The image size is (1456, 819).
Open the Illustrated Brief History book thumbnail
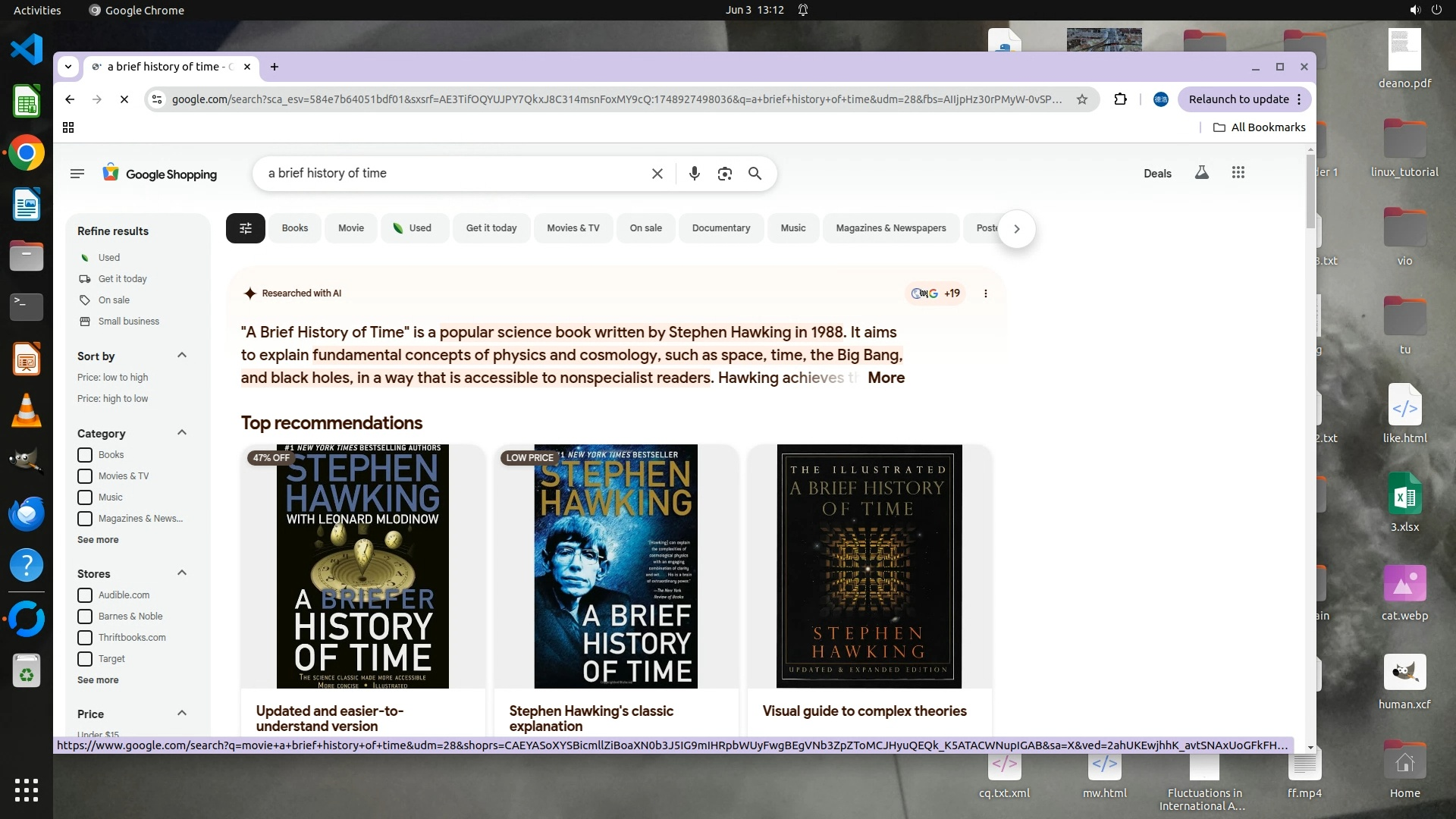(869, 566)
